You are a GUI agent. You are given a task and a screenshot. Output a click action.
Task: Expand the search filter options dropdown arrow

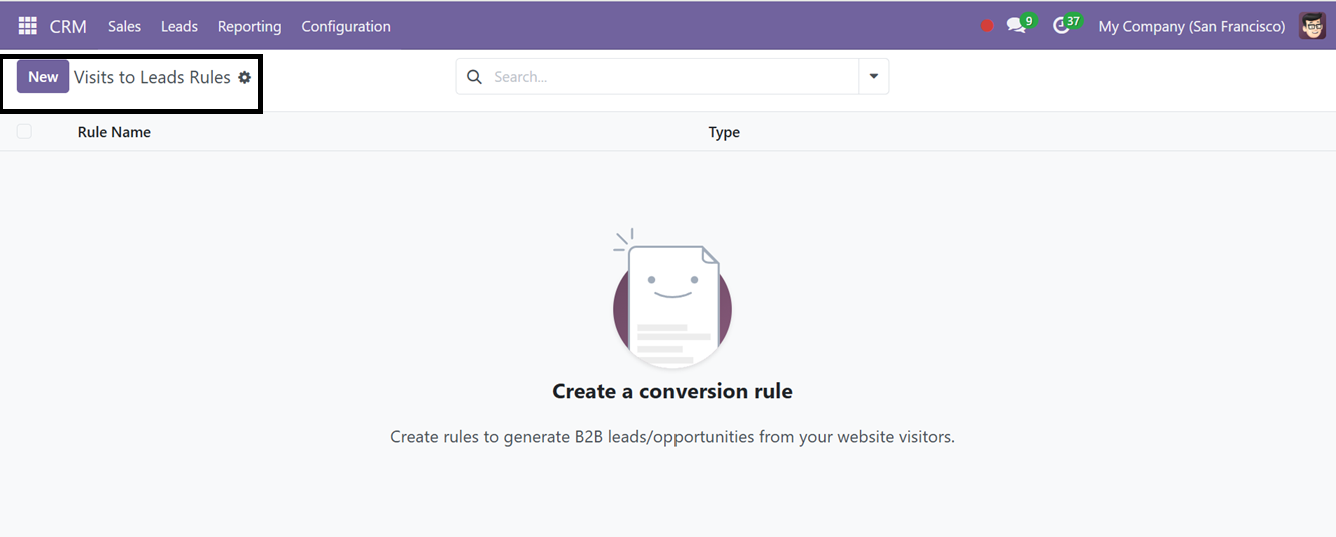[x=873, y=76]
